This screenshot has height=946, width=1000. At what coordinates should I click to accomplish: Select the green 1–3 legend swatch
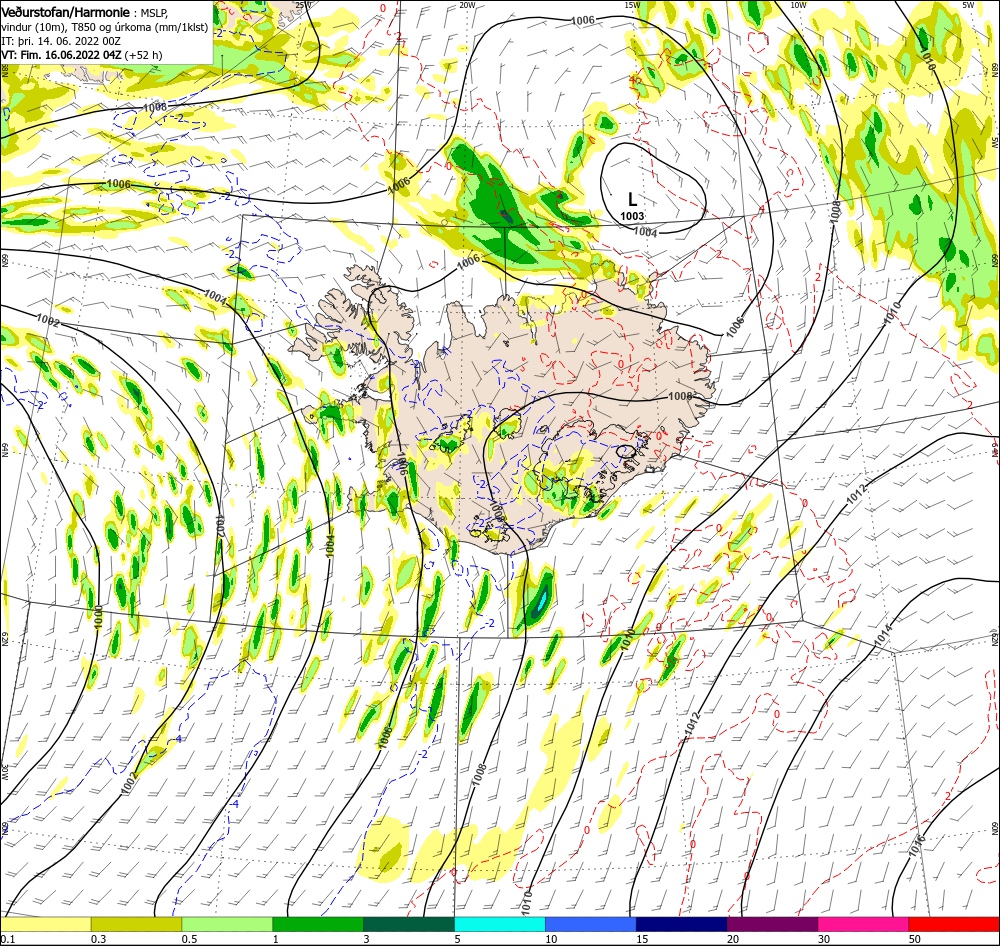click(318, 924)
